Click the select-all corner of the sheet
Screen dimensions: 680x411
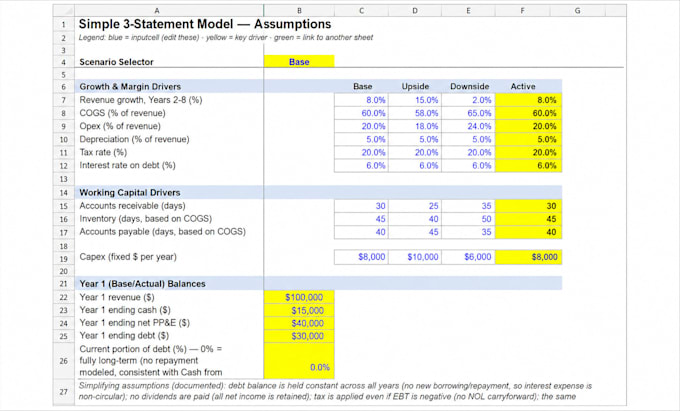pyautogui.click(x=64, y=11)
